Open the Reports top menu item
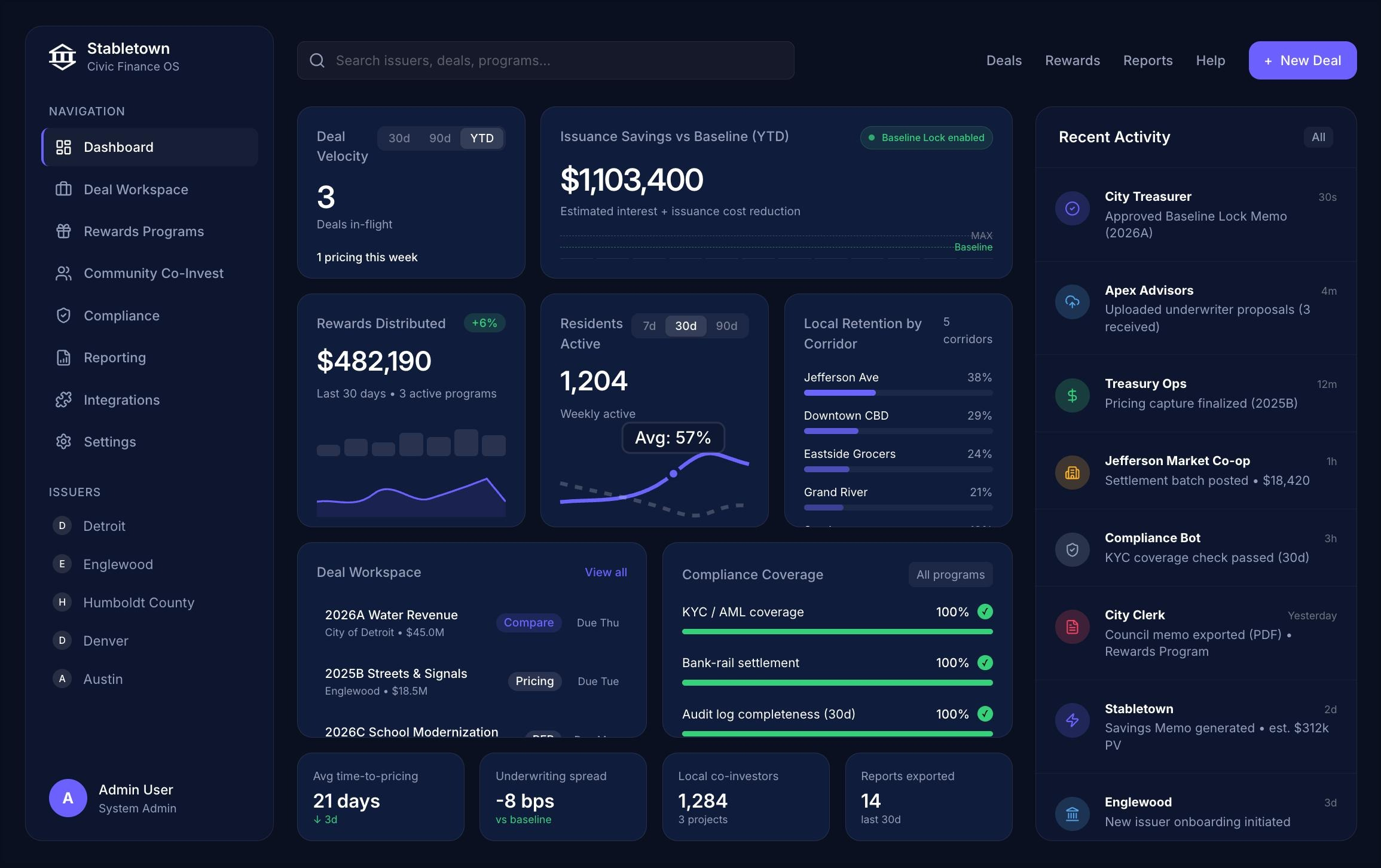Image resolution: width=1381 pixels, height=868 pixels. [1147, 60]
